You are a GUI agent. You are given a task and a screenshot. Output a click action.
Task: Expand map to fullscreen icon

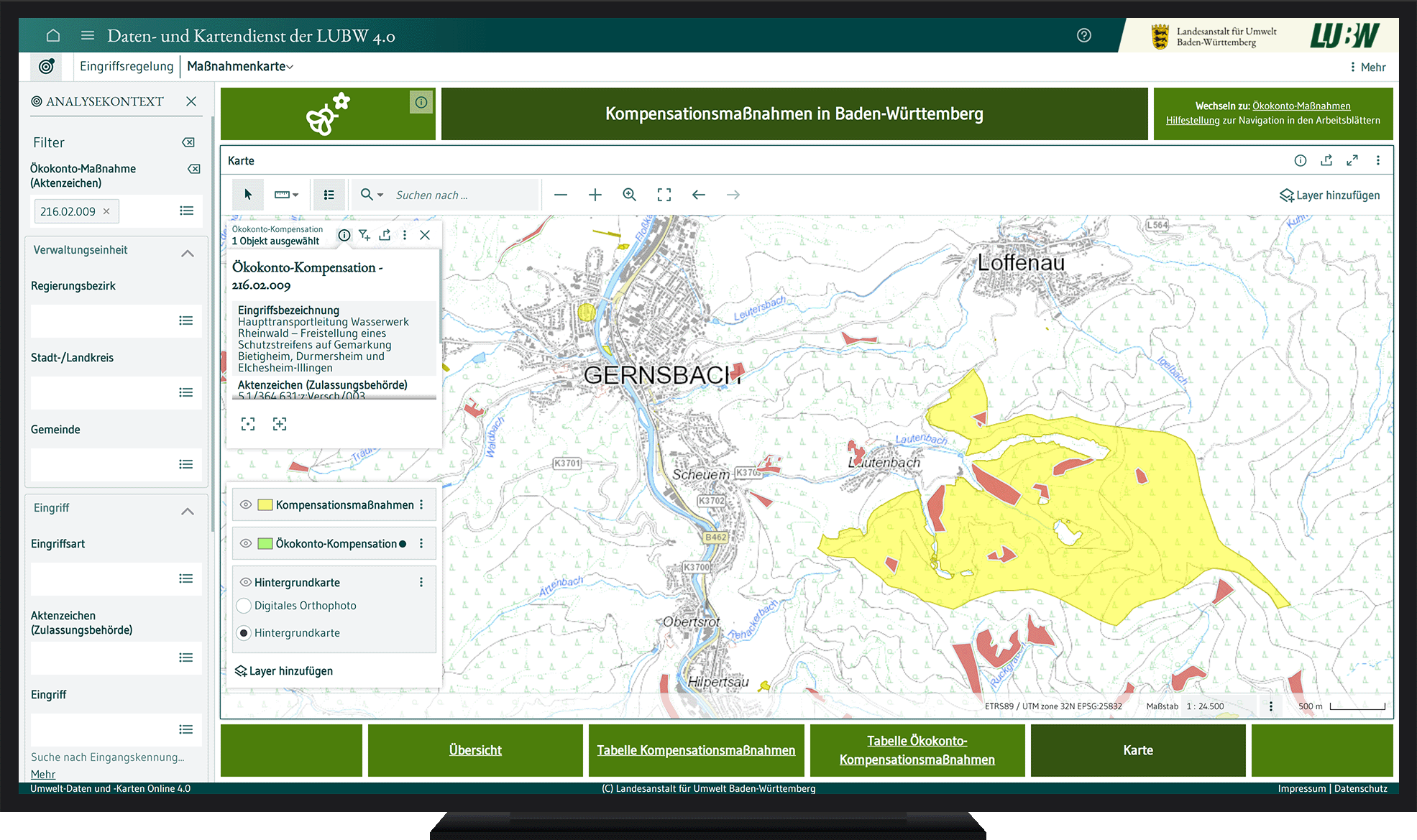click(1352, 160)
